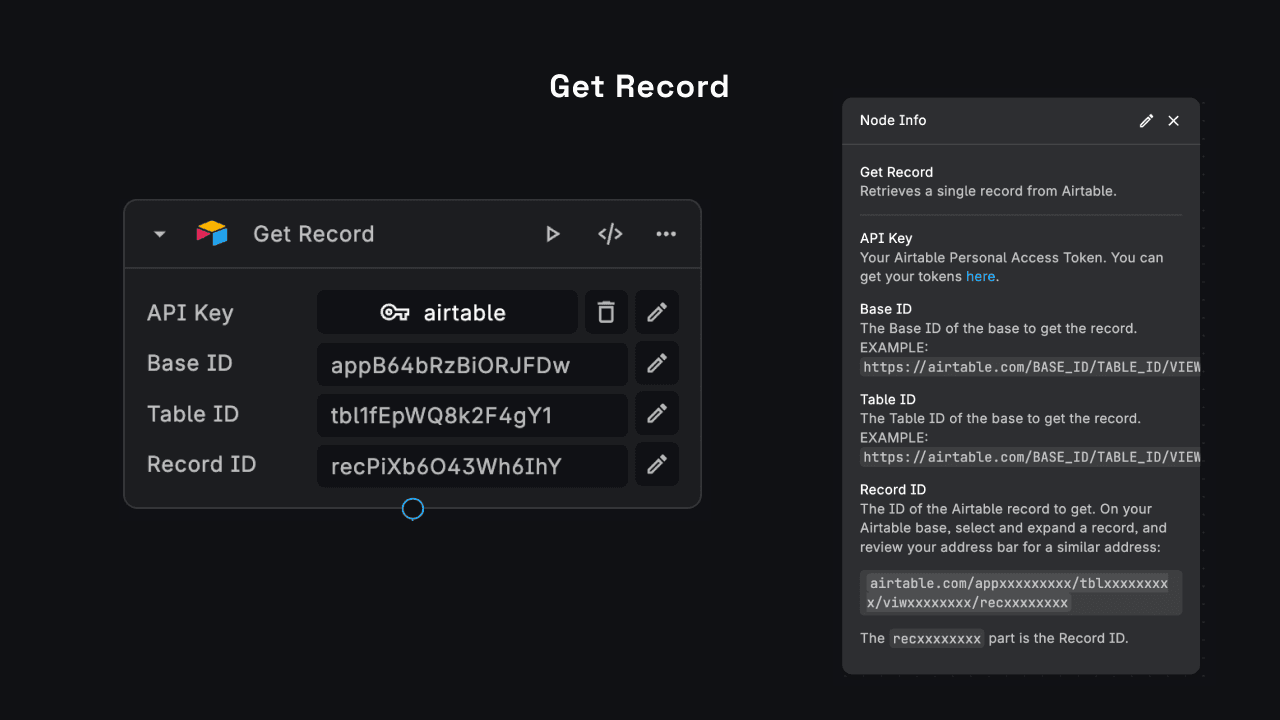Click the pencil icon in Node Info header
1280x720 pixels.
pyautogui.click(x=1146, y=120)
